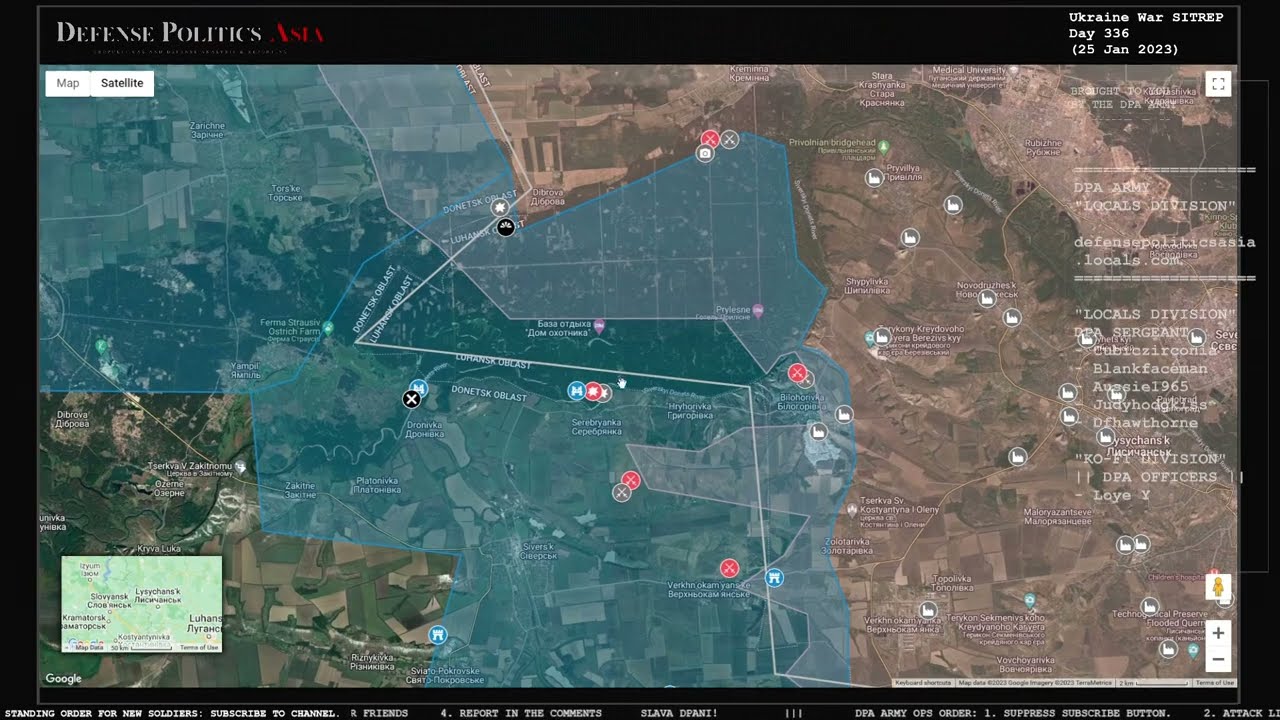Click the Zakitne village label
The height and width of the screenshot is (720, 1280).
[301, 491]
